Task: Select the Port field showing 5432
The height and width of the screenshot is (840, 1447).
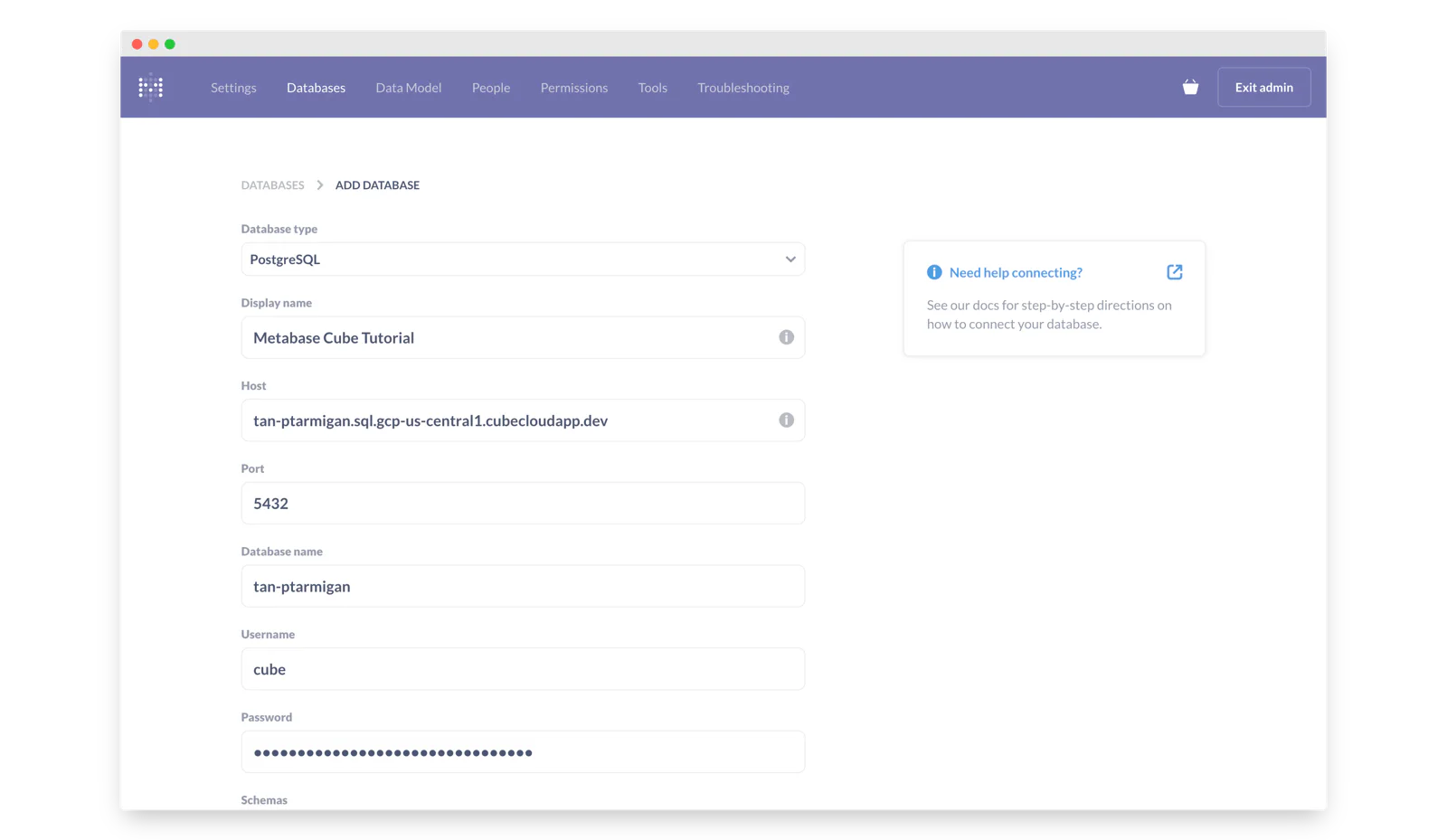Action: tap(523, 504)
